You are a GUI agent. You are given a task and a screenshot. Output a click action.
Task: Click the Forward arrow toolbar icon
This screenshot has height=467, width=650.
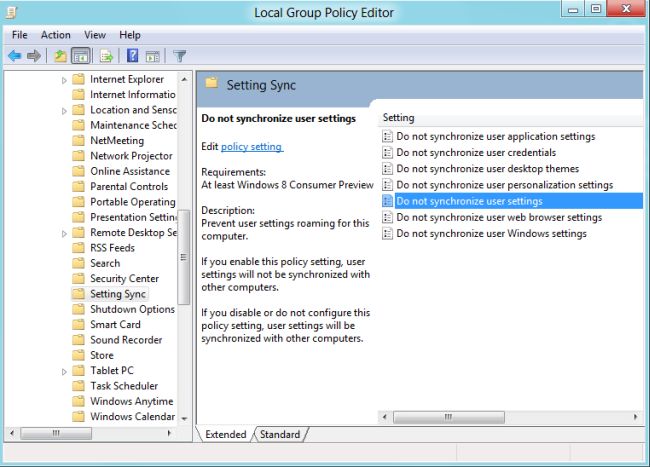34,56
